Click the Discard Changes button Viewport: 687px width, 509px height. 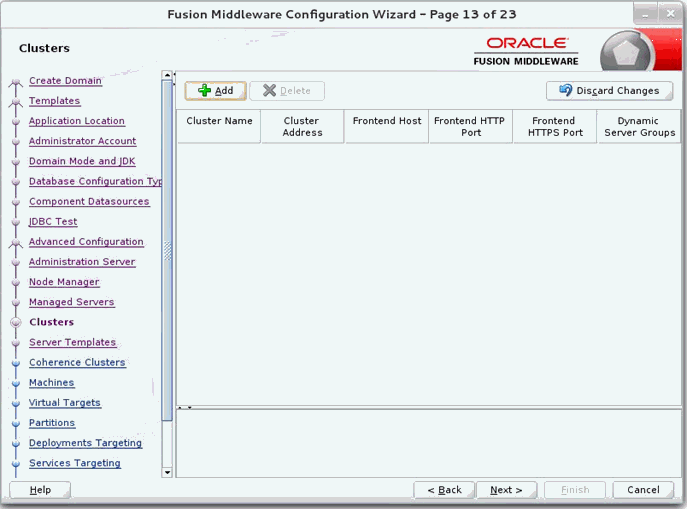(609, 91)
